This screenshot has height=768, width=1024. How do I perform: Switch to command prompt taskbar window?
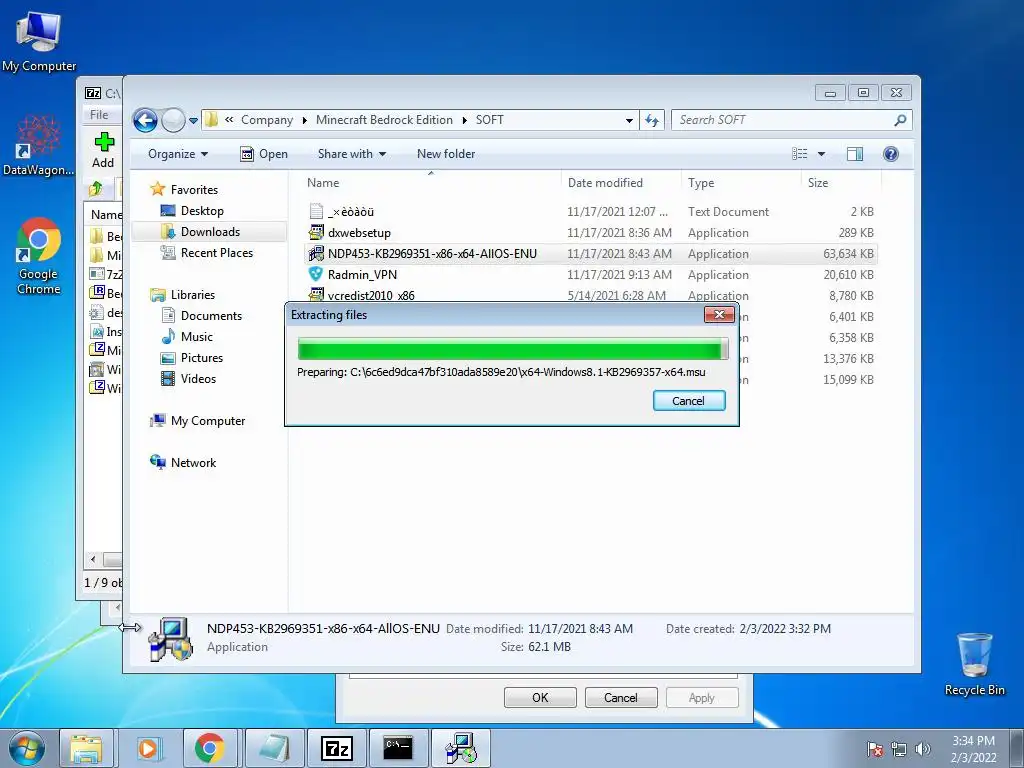(398, 748)
